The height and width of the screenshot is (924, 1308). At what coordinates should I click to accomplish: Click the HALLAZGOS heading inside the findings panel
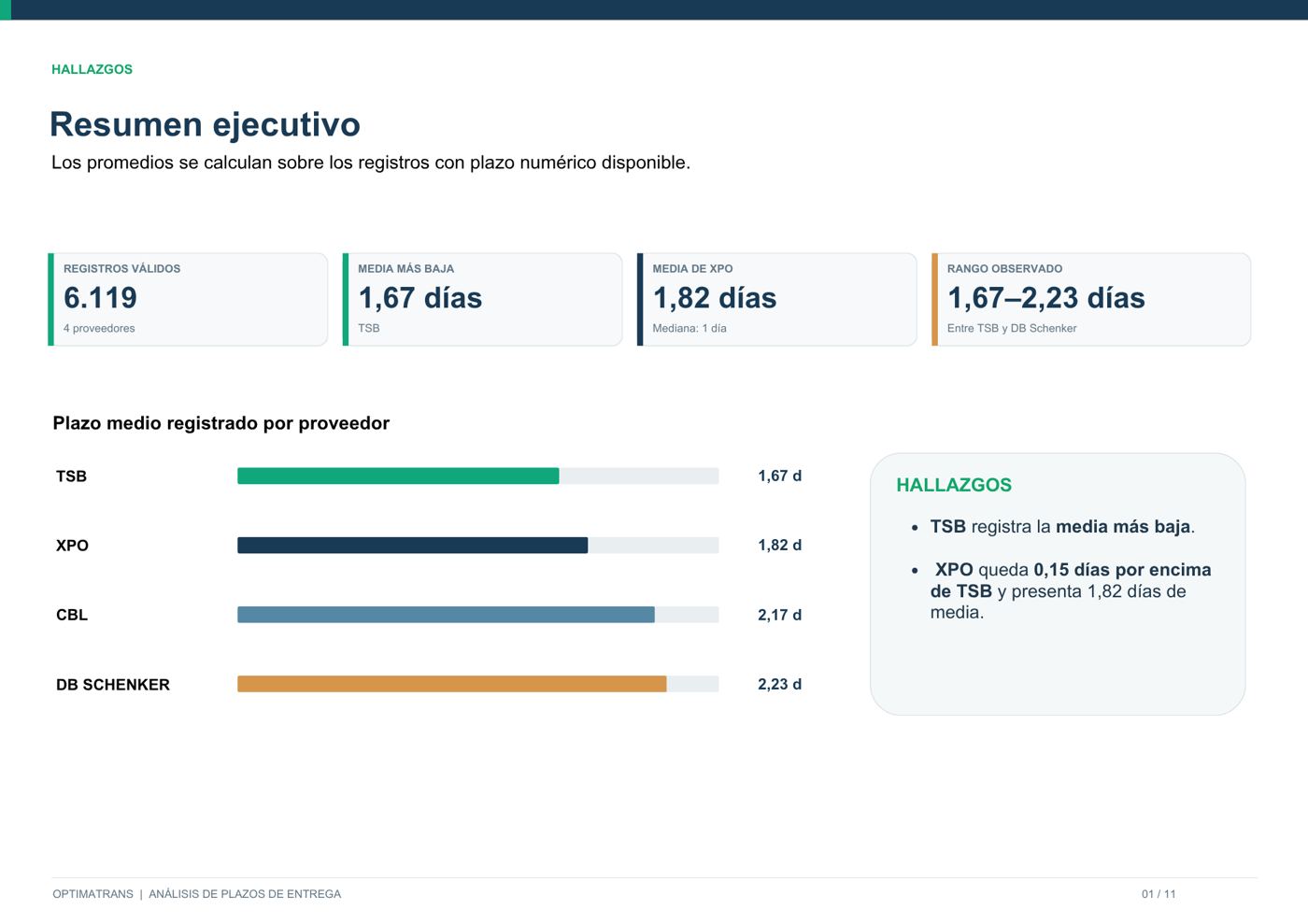pos(954,485)
